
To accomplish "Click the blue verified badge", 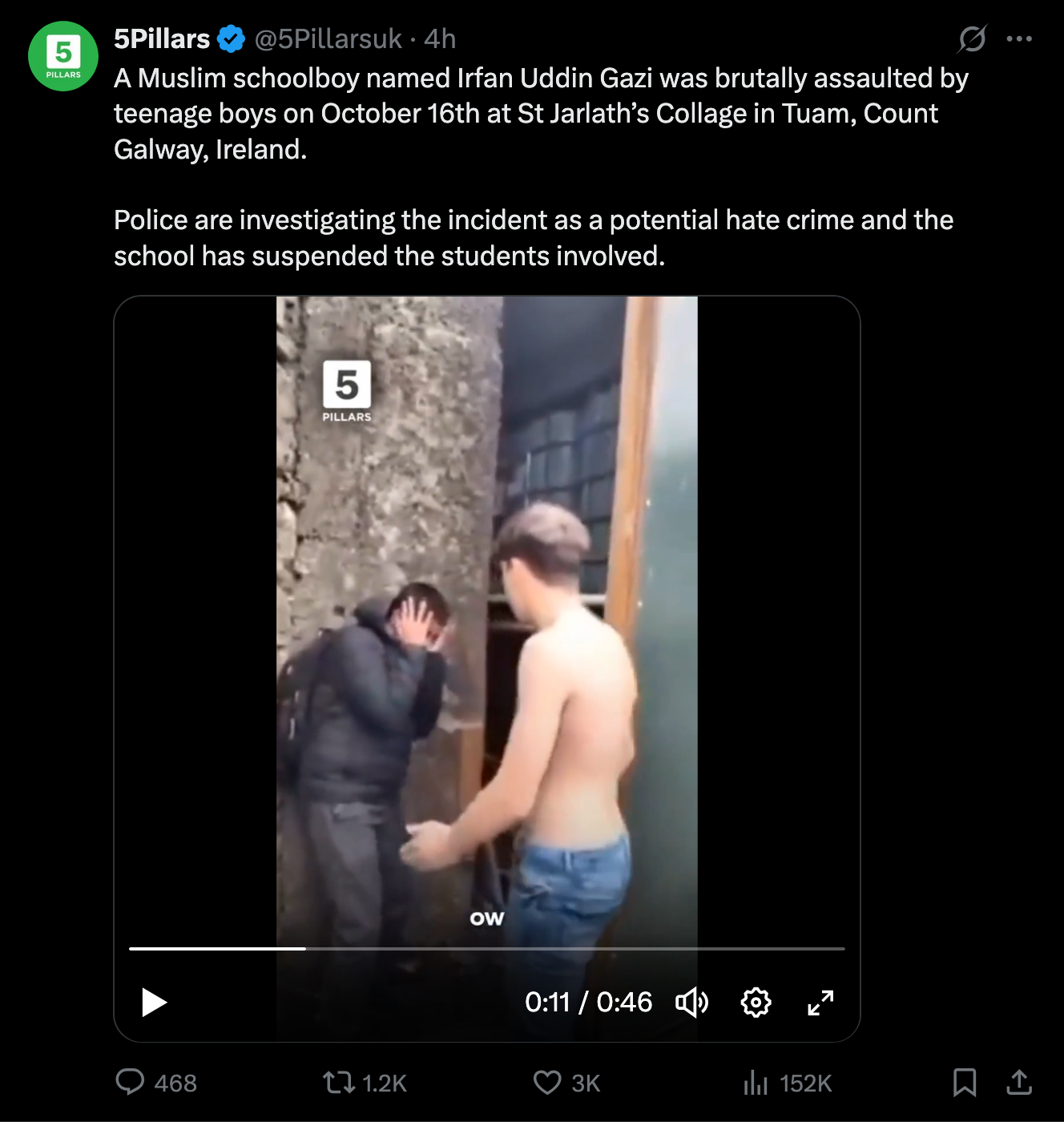I will click(232, 38).
